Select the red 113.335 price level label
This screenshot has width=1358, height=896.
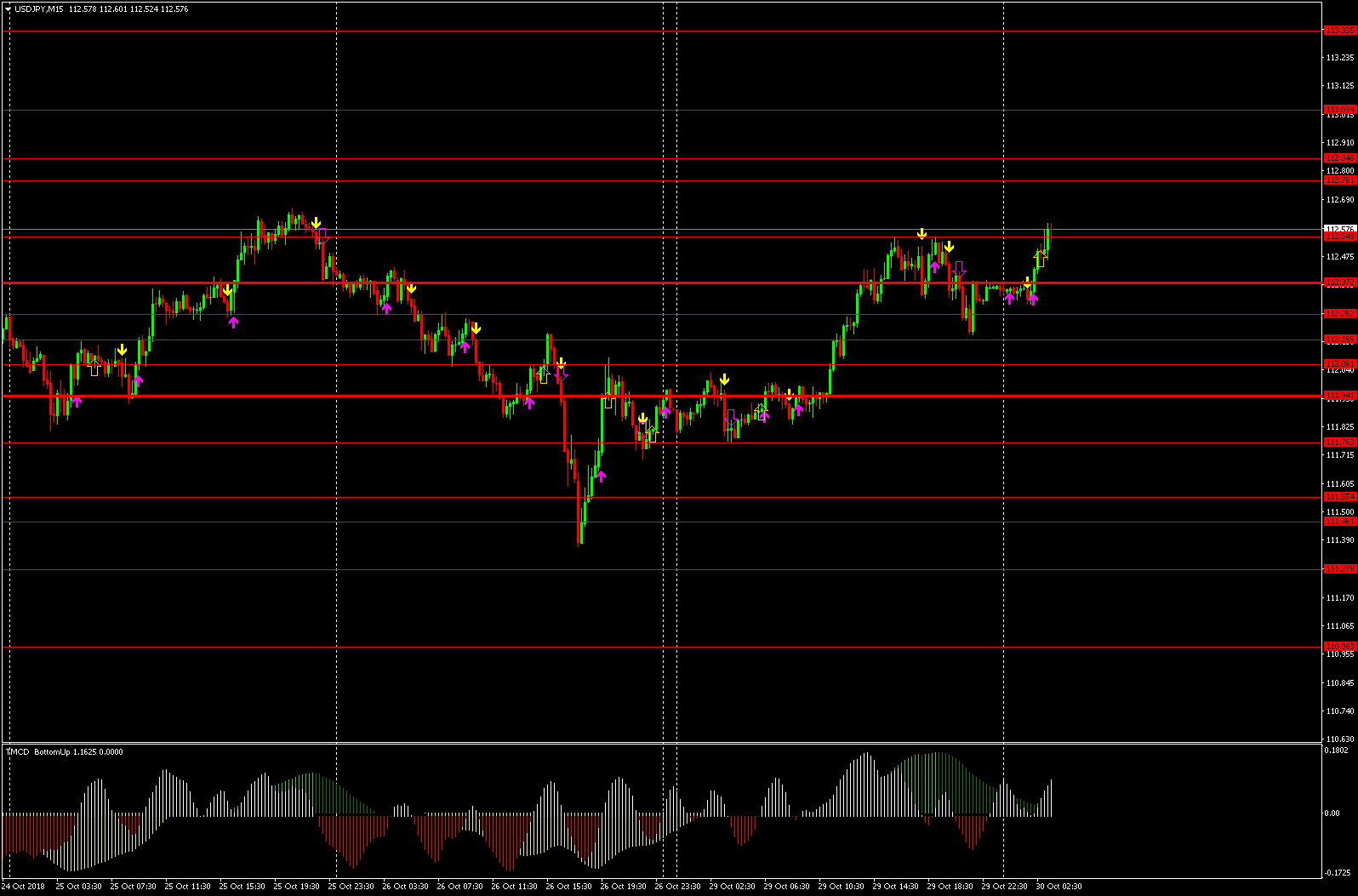pyautogui.click(x=1339, y=31)
